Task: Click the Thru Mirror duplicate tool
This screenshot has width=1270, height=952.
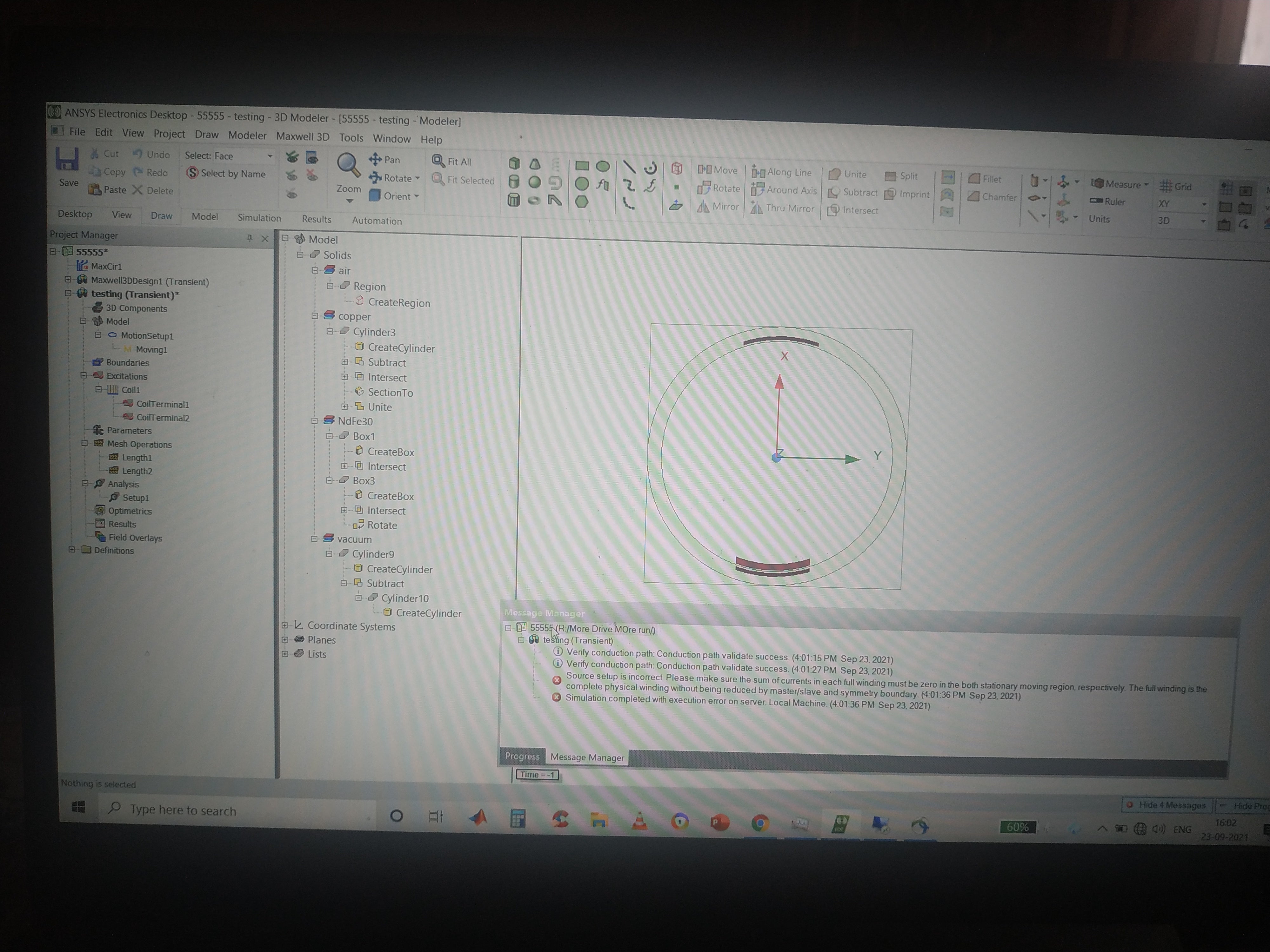Action: [x=782, y=208]
